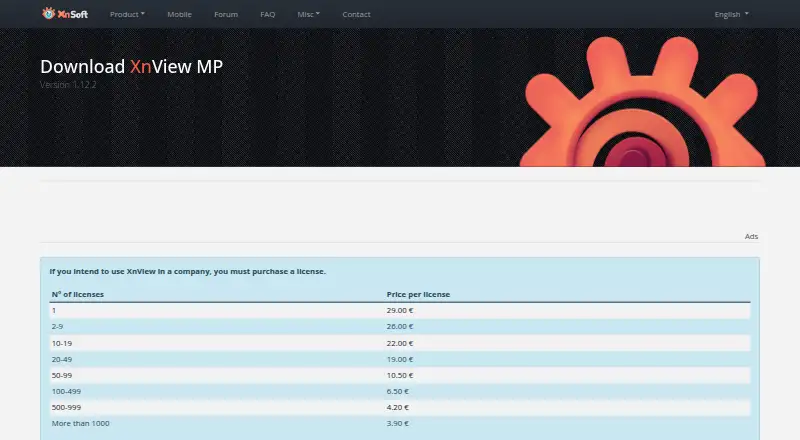Select the 50-99 licenses row
The height and width of the screenshot is (440, 800).
point(400,375)
